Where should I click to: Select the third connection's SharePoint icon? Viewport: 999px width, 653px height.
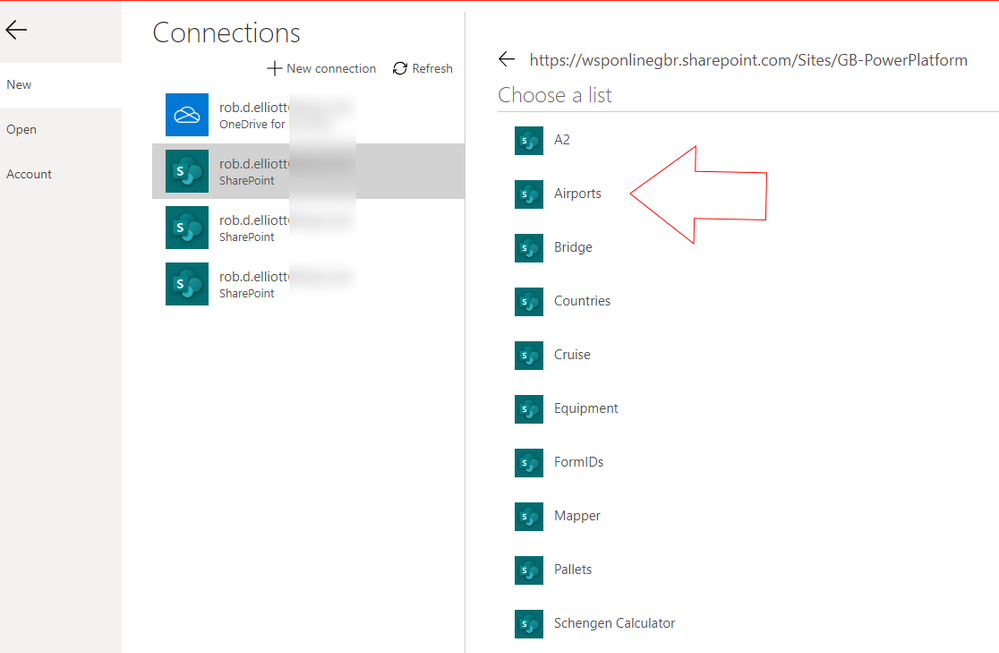coord(187,227)
